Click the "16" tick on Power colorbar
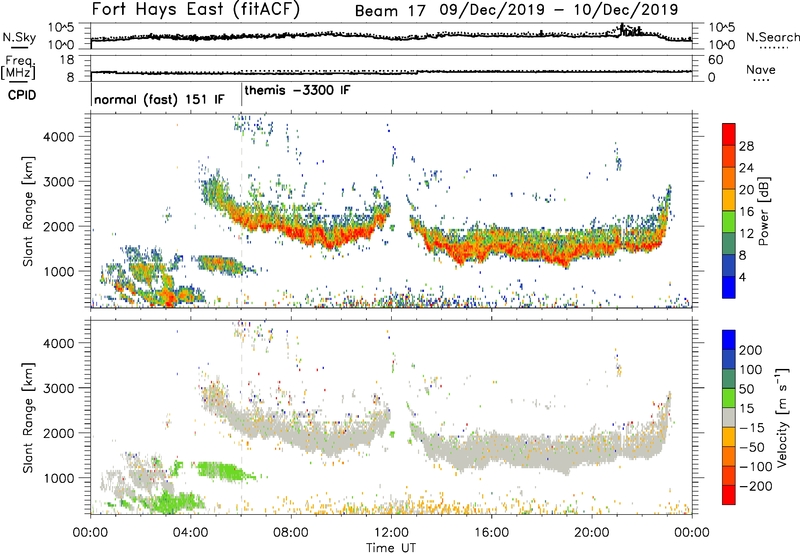Viewport: 800px width, 554px height. tap(746, 212)
